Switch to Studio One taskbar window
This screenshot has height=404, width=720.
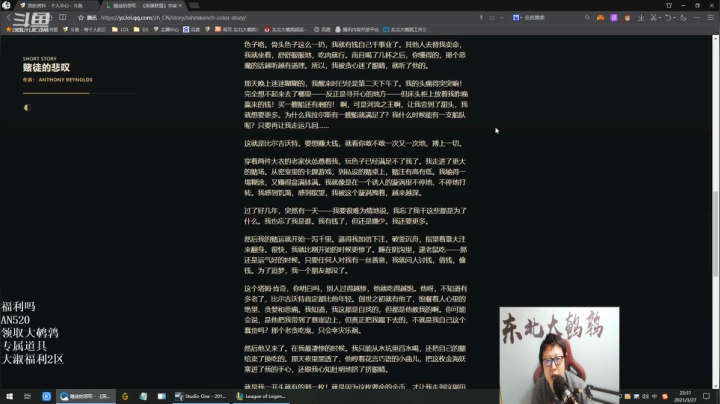coord(201,396)
